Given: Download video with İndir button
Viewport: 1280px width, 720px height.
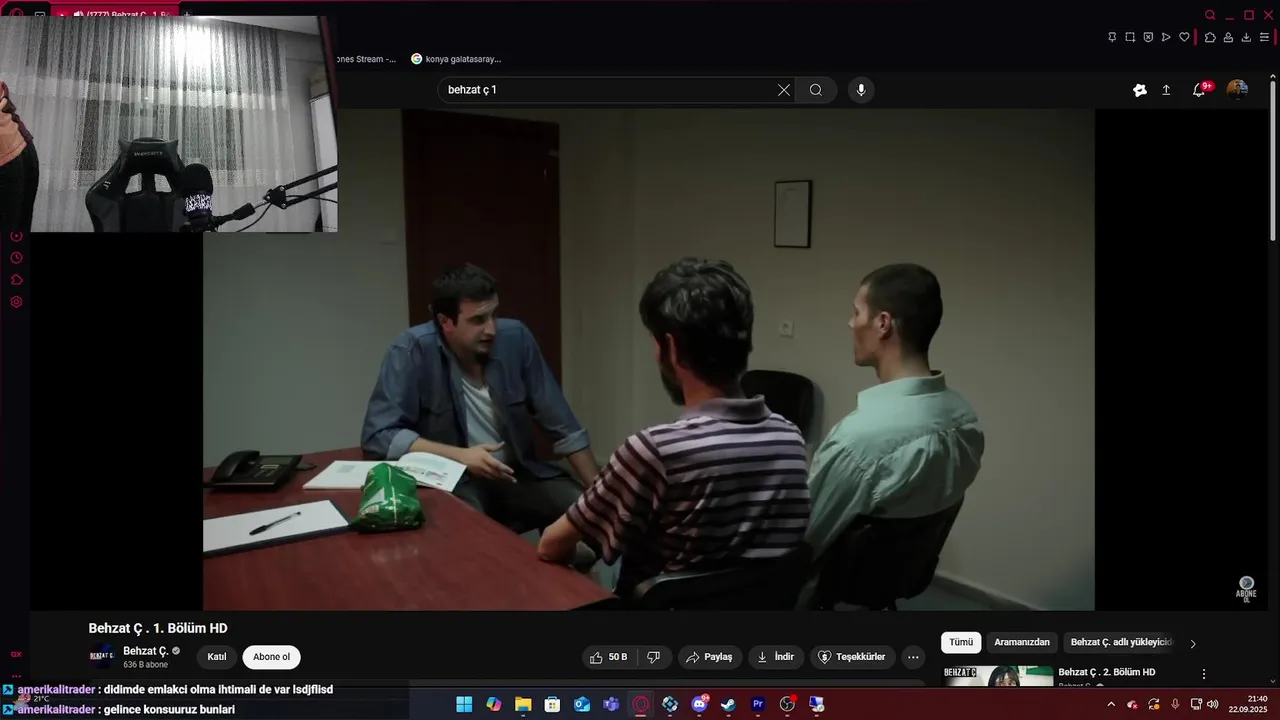Looking at the screenshot, I should [x=776, y=657].
